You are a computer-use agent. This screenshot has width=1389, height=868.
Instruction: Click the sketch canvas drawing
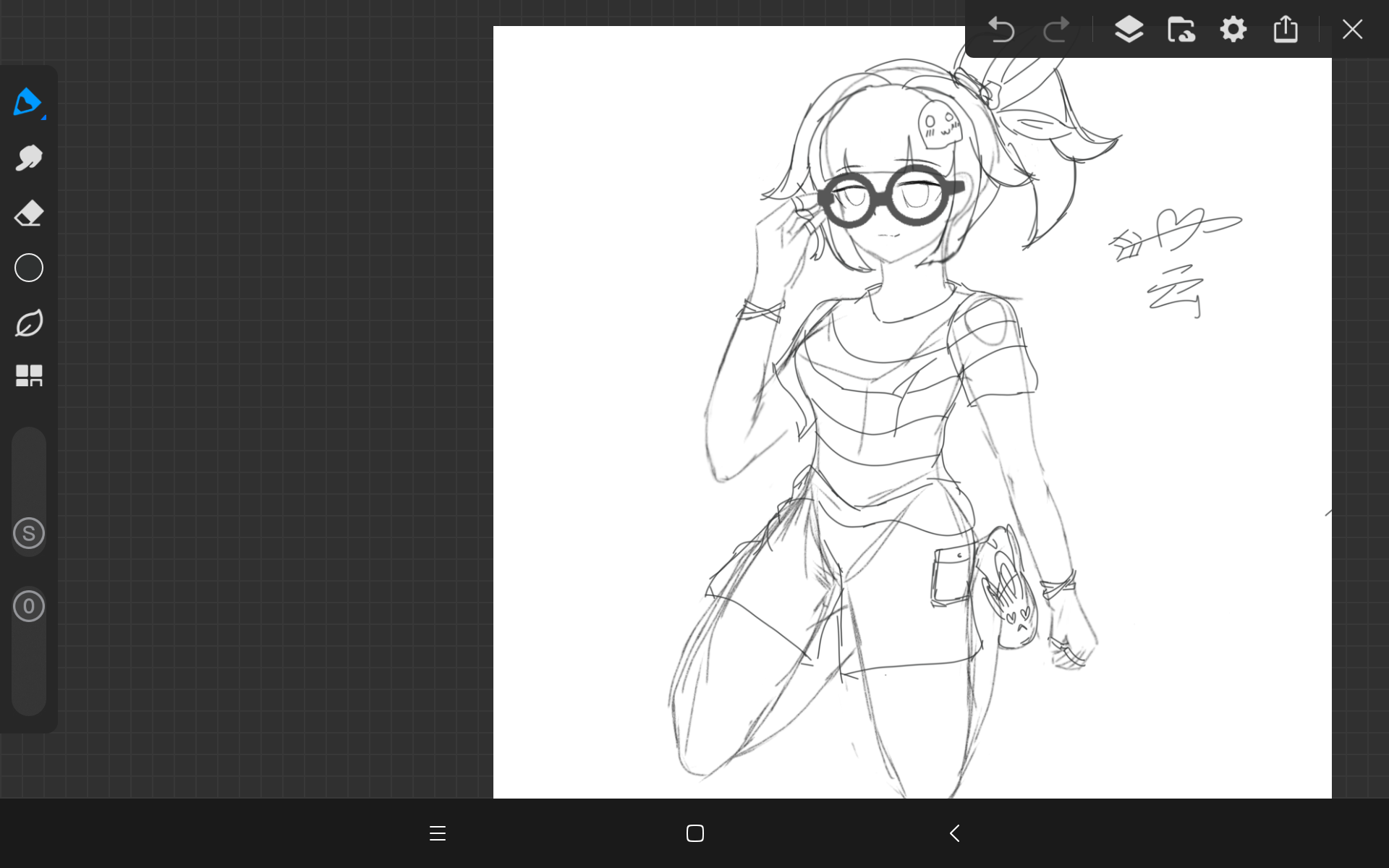coord(912,412)
